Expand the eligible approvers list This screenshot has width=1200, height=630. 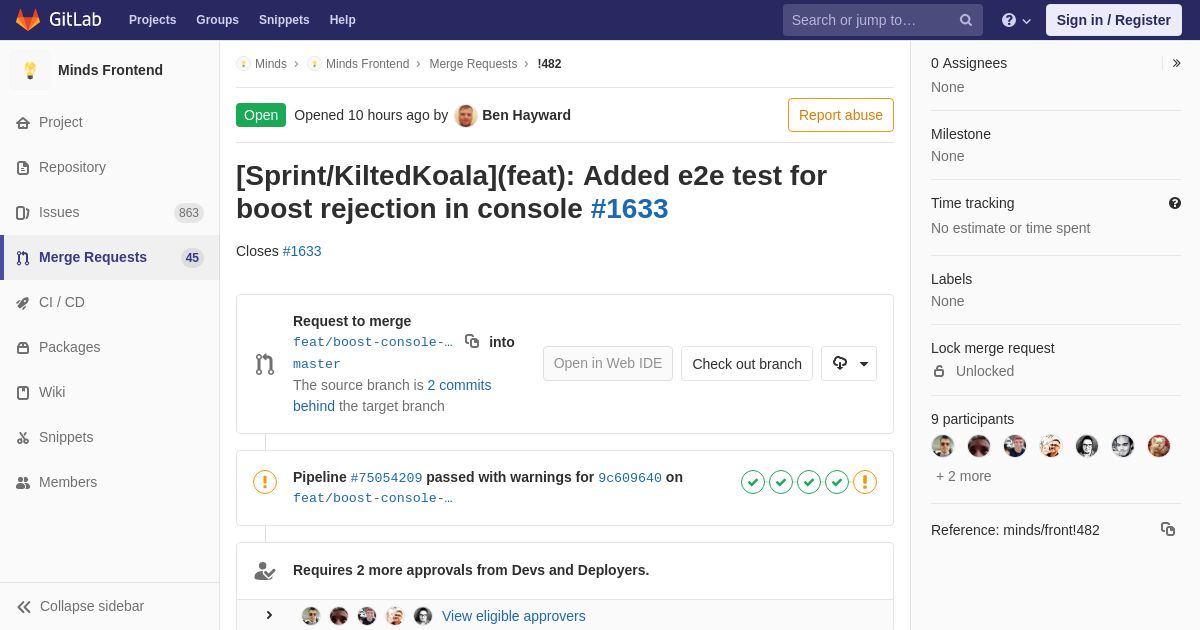click(269, 615)
